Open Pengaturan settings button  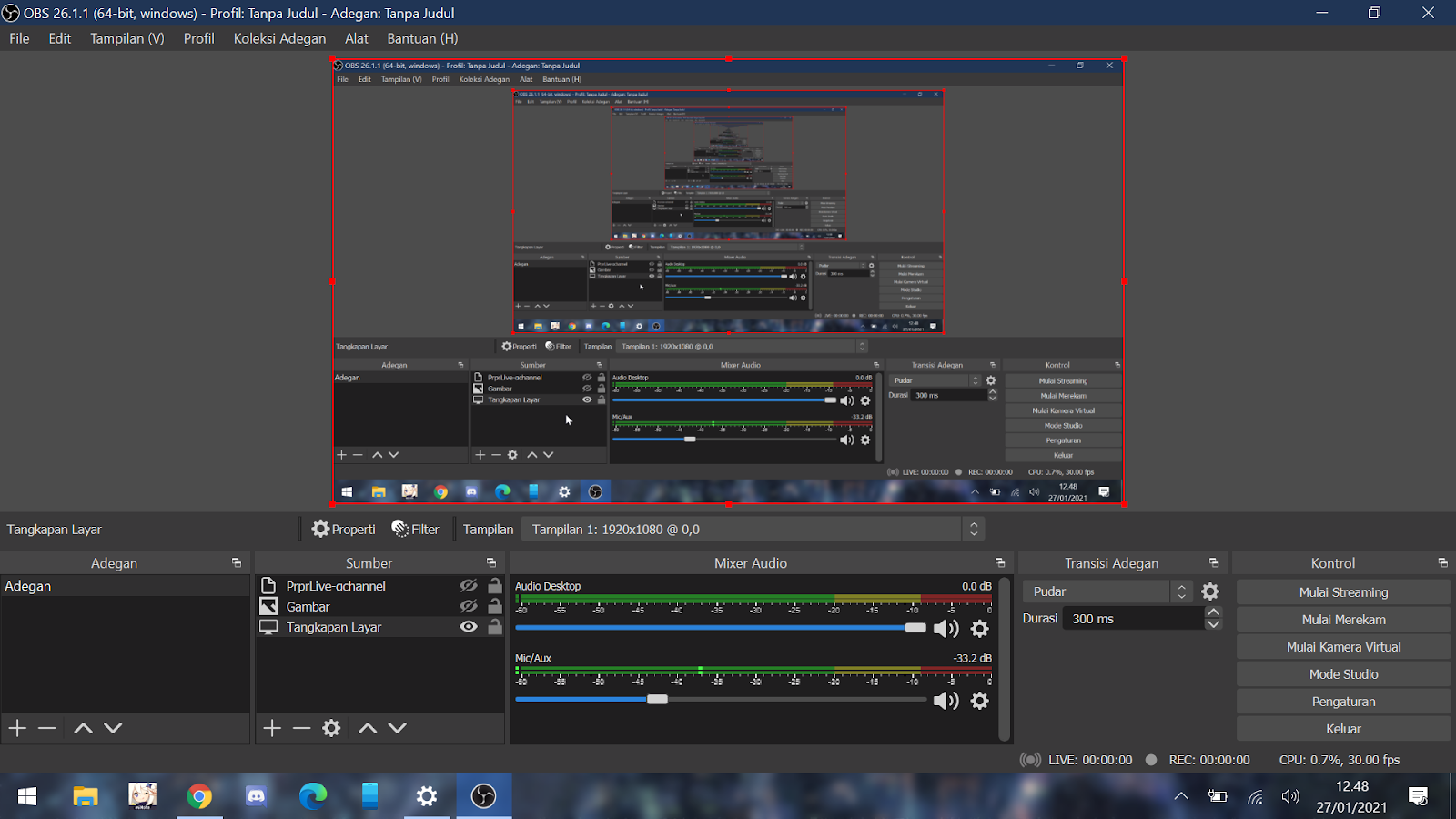pyautogui.click(x=1343, y=702)
